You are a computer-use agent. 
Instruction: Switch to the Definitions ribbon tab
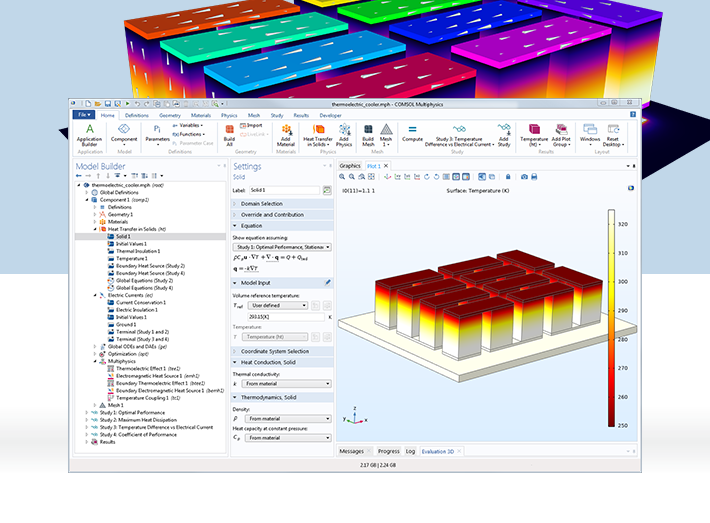click(x=137, y=115)
